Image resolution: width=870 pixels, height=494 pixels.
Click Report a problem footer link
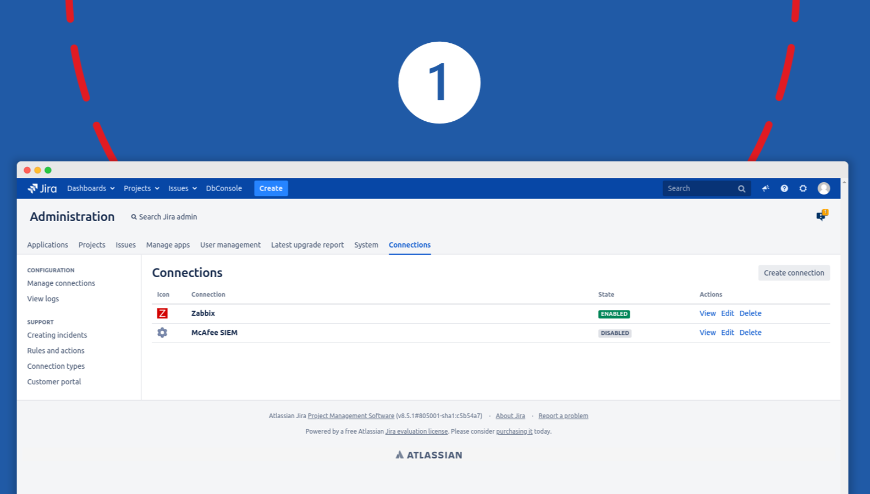click(563, 416)
